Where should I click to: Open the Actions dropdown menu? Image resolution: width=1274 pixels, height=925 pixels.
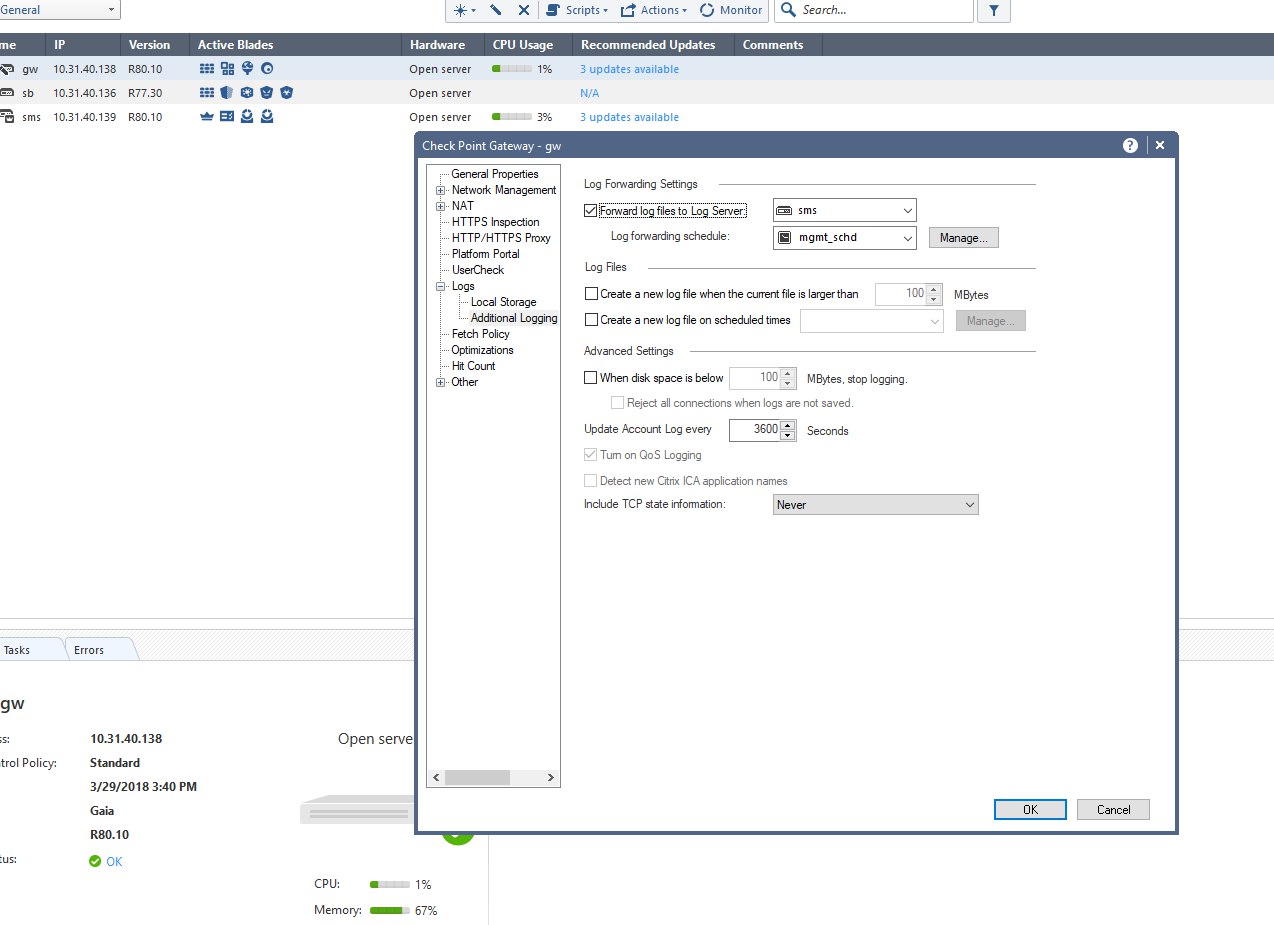[654, 10]
